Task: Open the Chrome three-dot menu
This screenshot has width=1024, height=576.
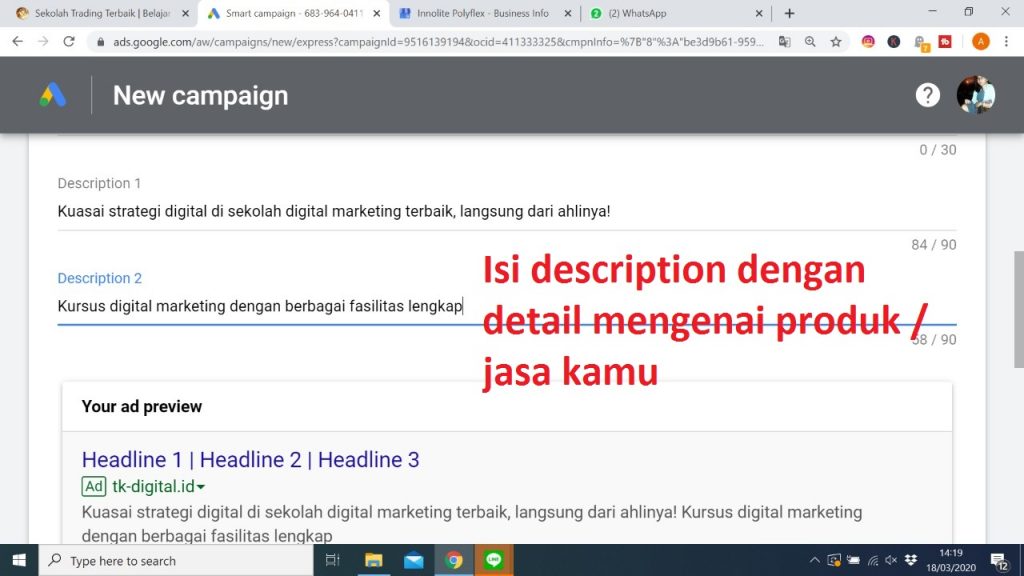Action: click(x=1005, y=42)
